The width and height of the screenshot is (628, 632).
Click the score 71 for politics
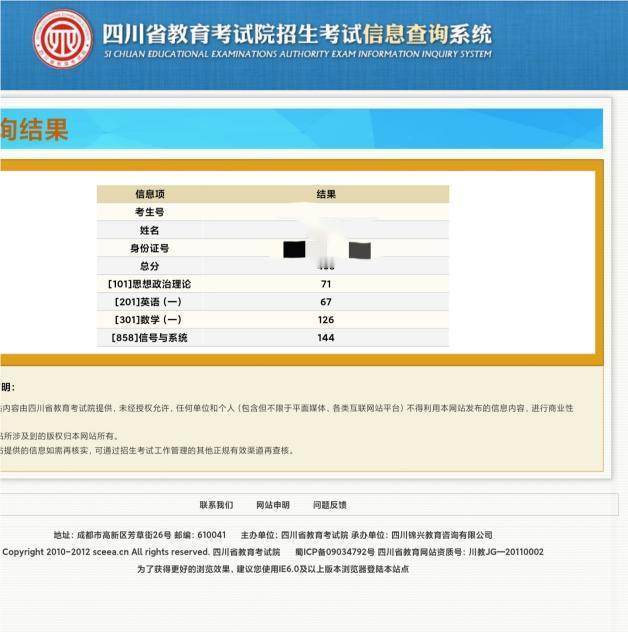pyautogui.click(x=326, y=284)
